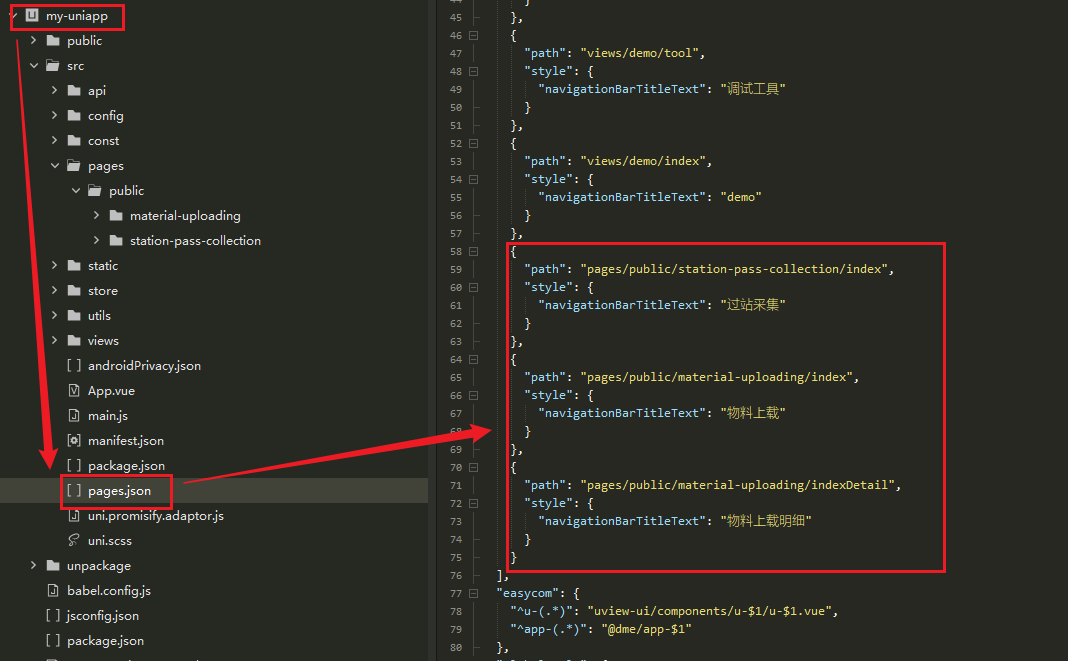
Task: Click the App.vue file icon
Action: (73, 391)
